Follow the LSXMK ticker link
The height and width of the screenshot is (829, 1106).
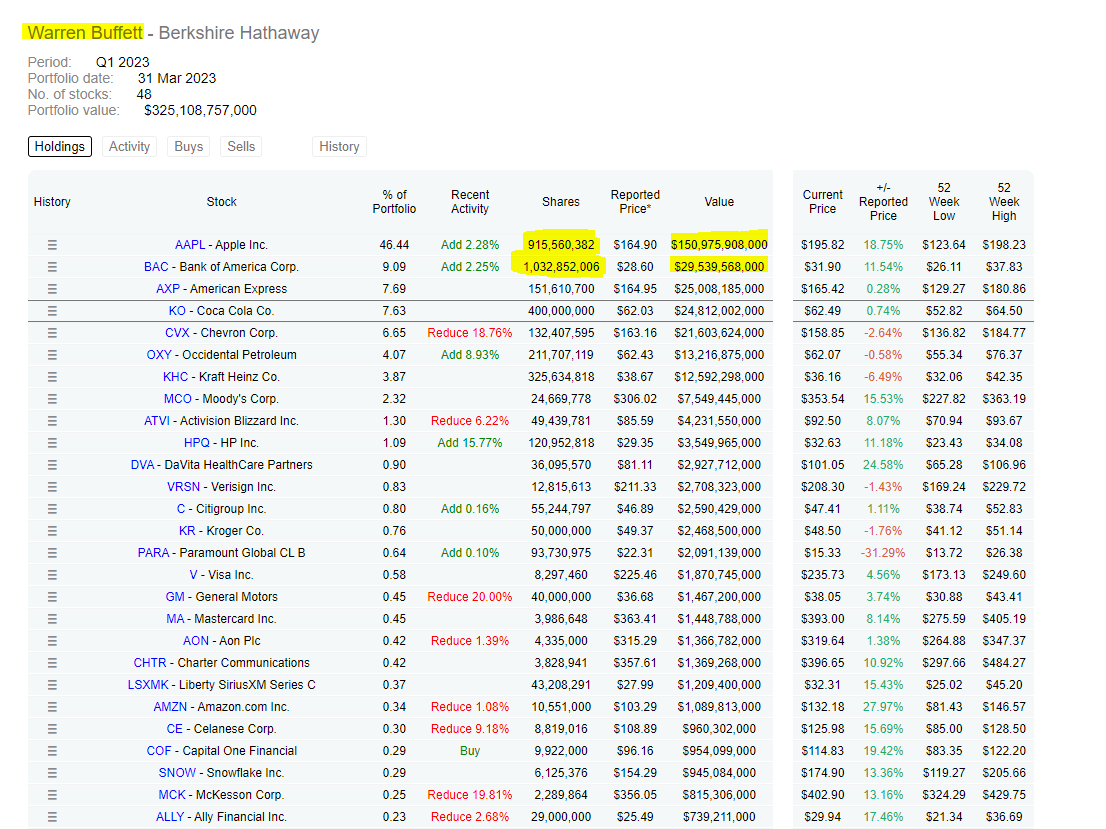tap(148, 685)
